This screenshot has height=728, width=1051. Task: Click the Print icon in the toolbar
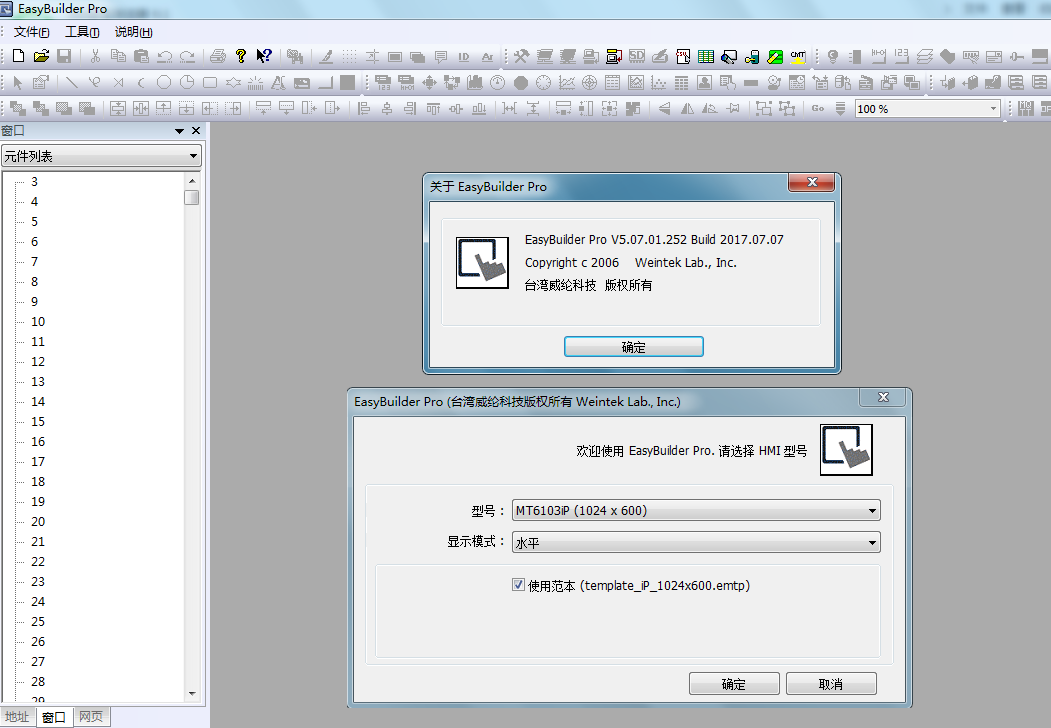(x=217, y=56)
